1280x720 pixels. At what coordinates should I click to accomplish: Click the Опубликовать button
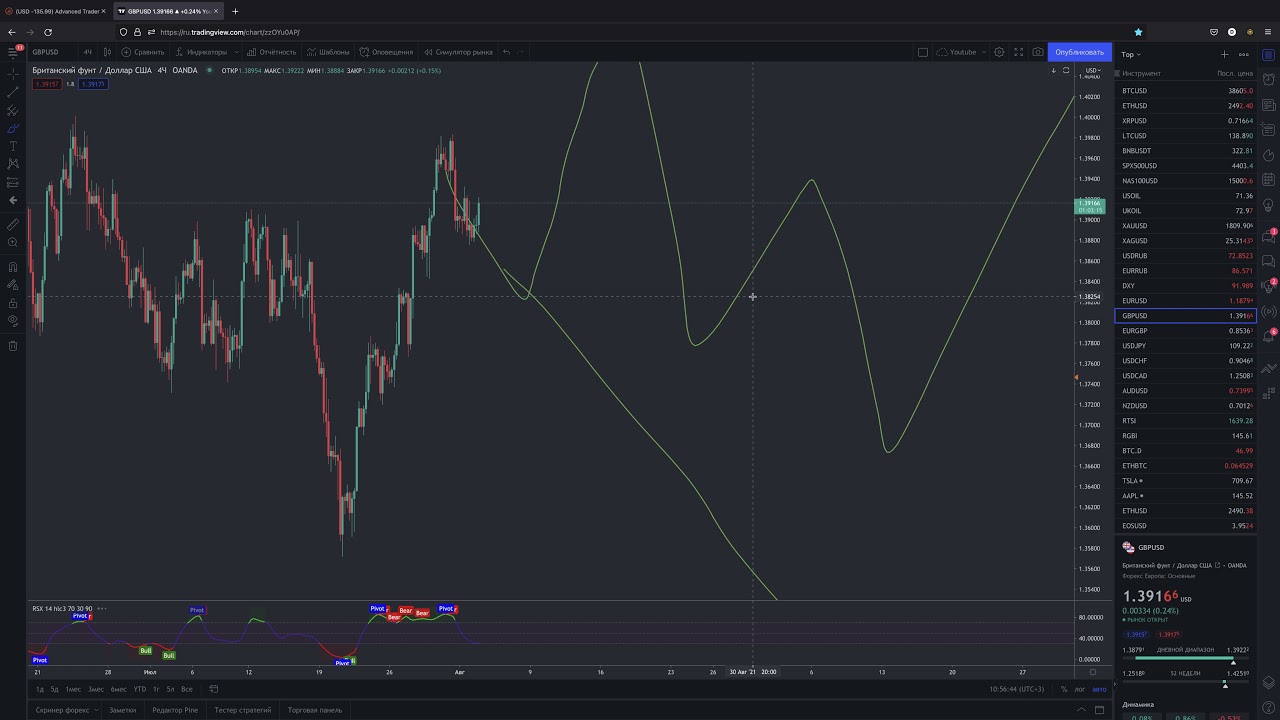1079,52
